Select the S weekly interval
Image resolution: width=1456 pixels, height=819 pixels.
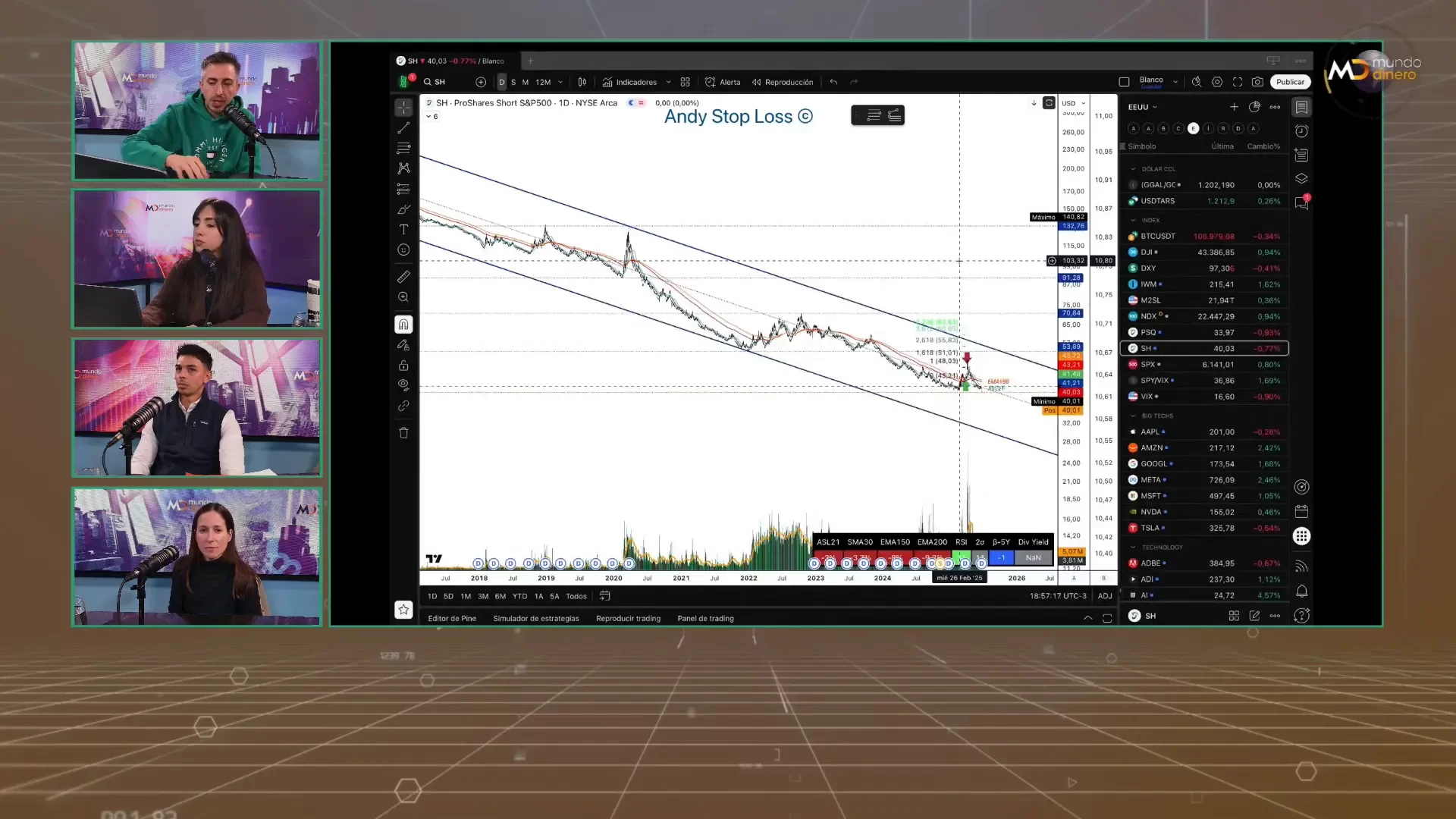pos(513,82)
